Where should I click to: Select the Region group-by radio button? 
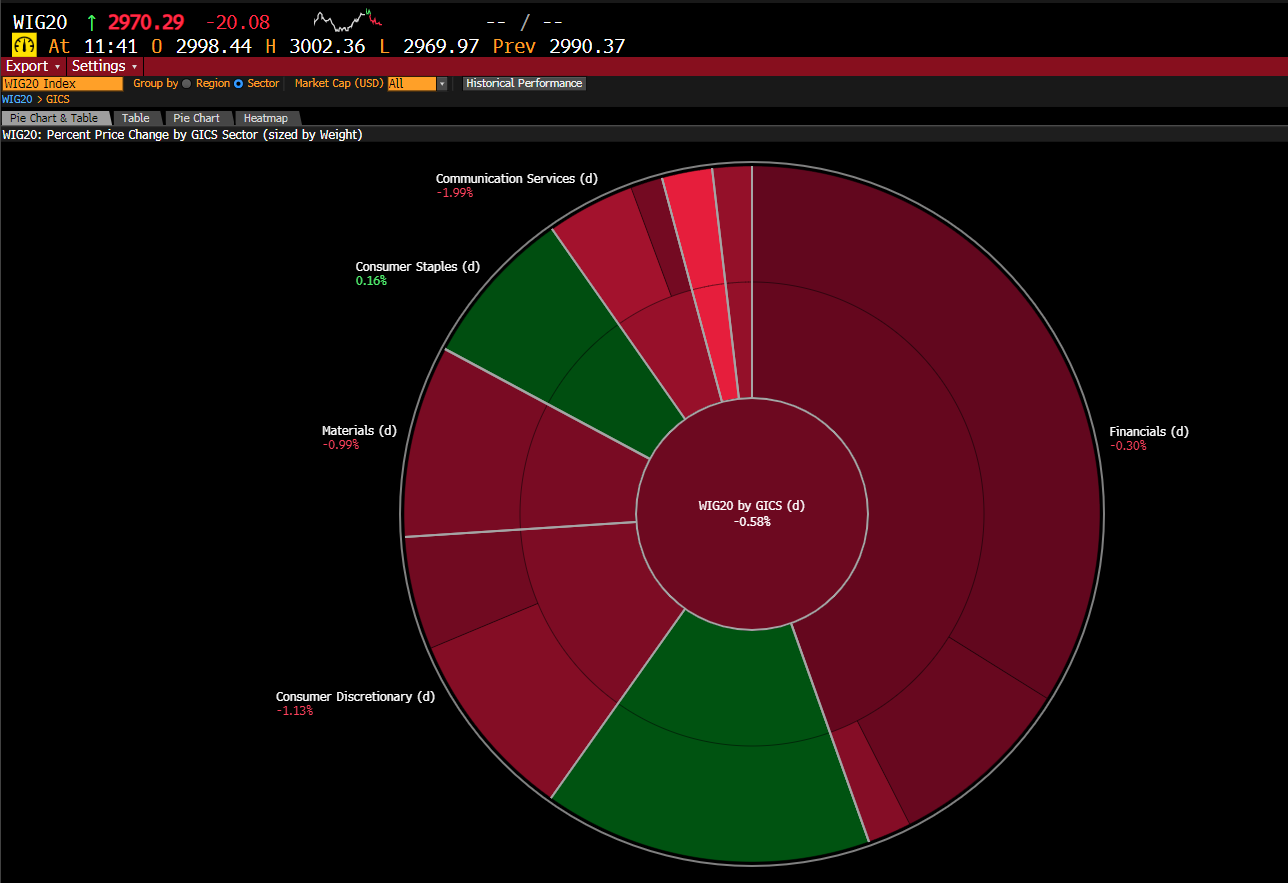click(187, 84)
